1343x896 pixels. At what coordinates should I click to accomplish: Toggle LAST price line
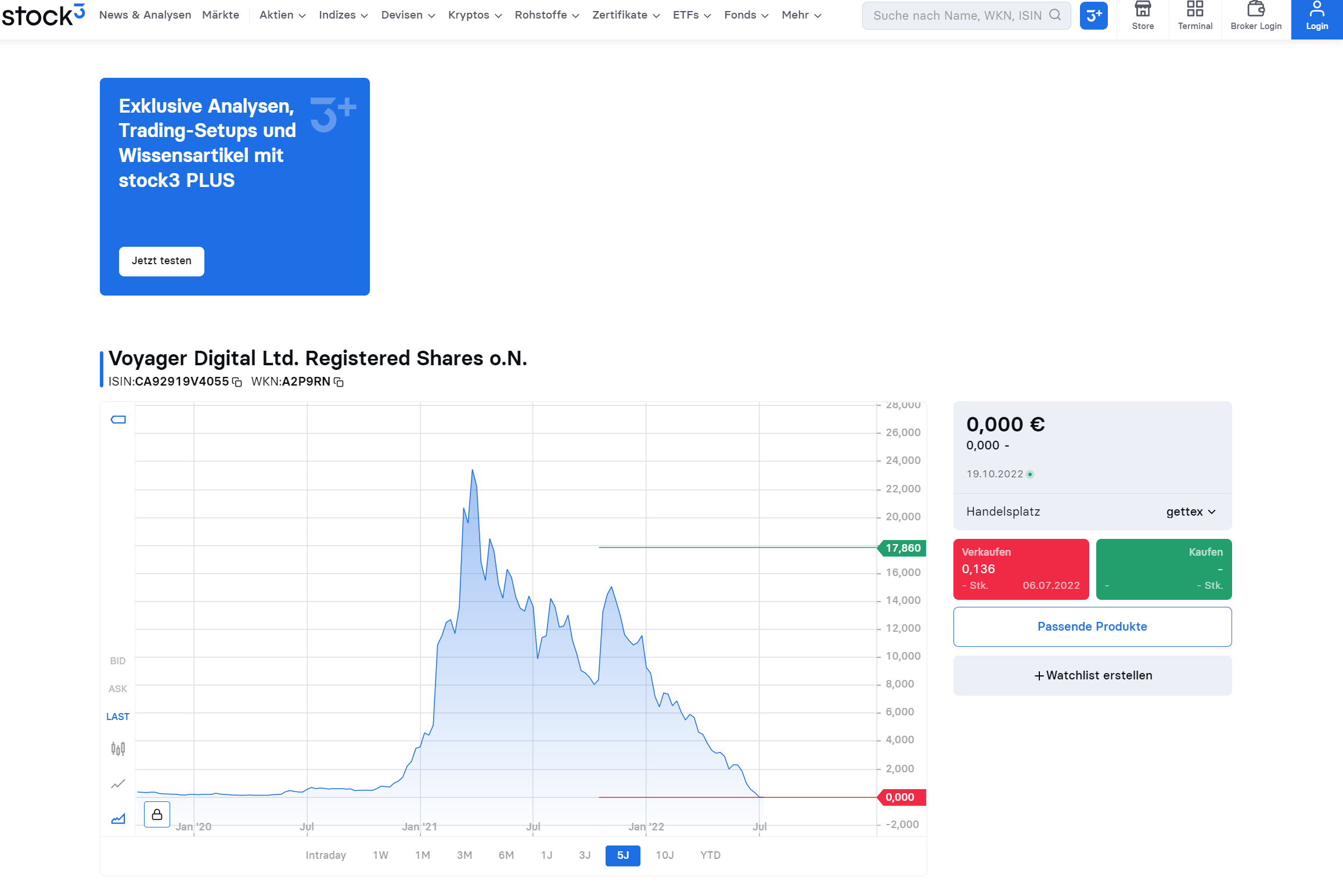pos(118,717)
